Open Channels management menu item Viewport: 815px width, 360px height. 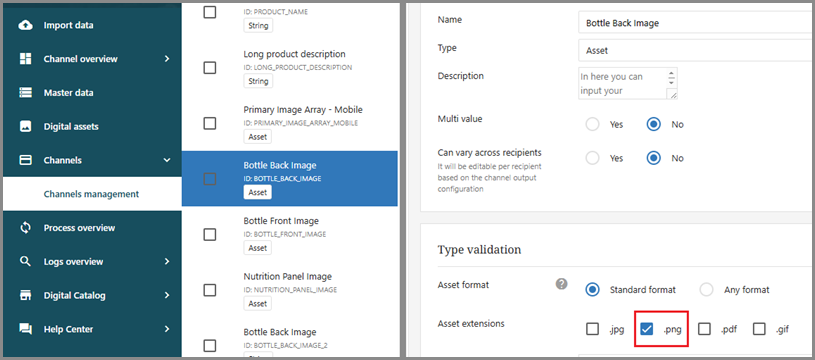coord(92,194)
